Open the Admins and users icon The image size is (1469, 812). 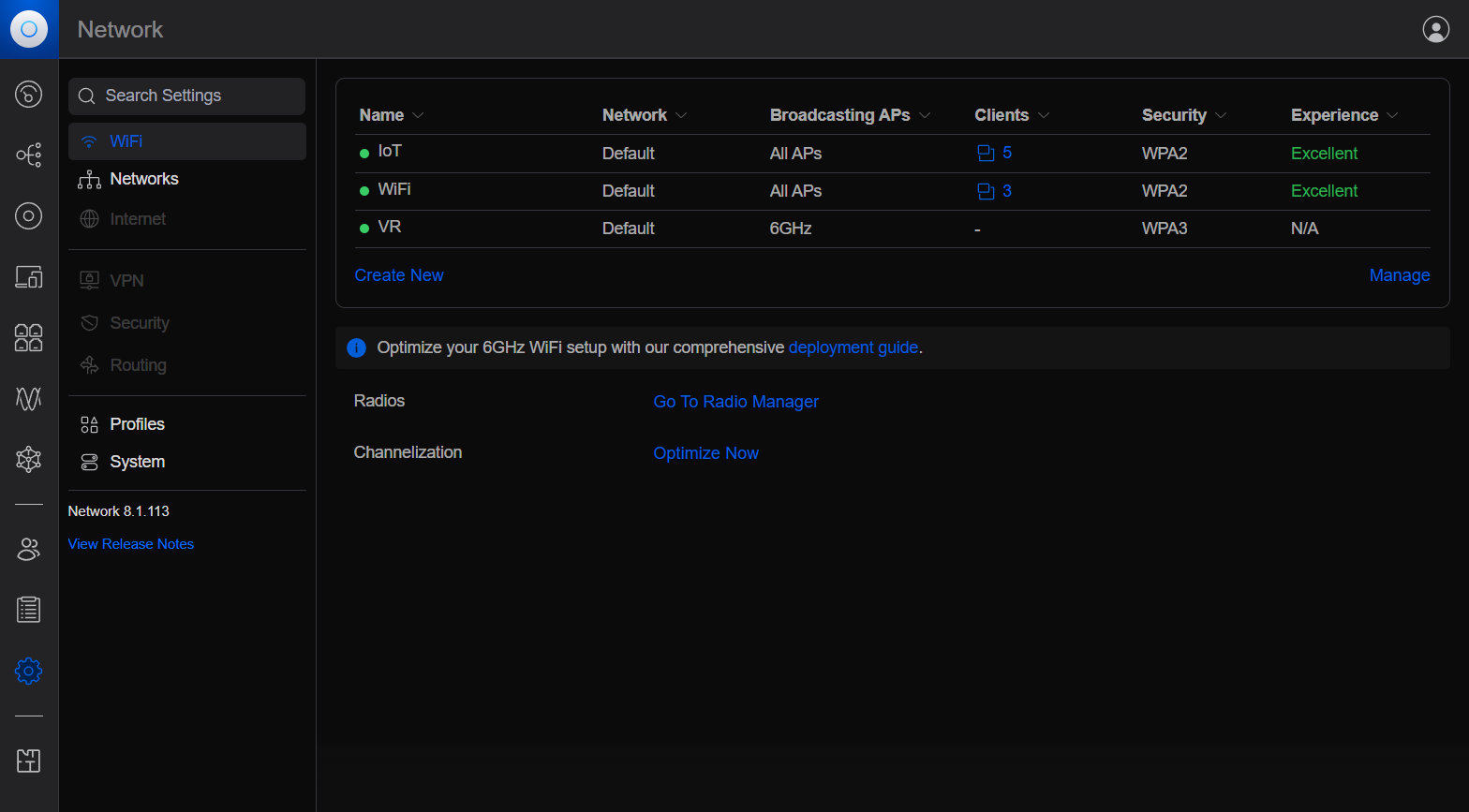click(29, 550)
